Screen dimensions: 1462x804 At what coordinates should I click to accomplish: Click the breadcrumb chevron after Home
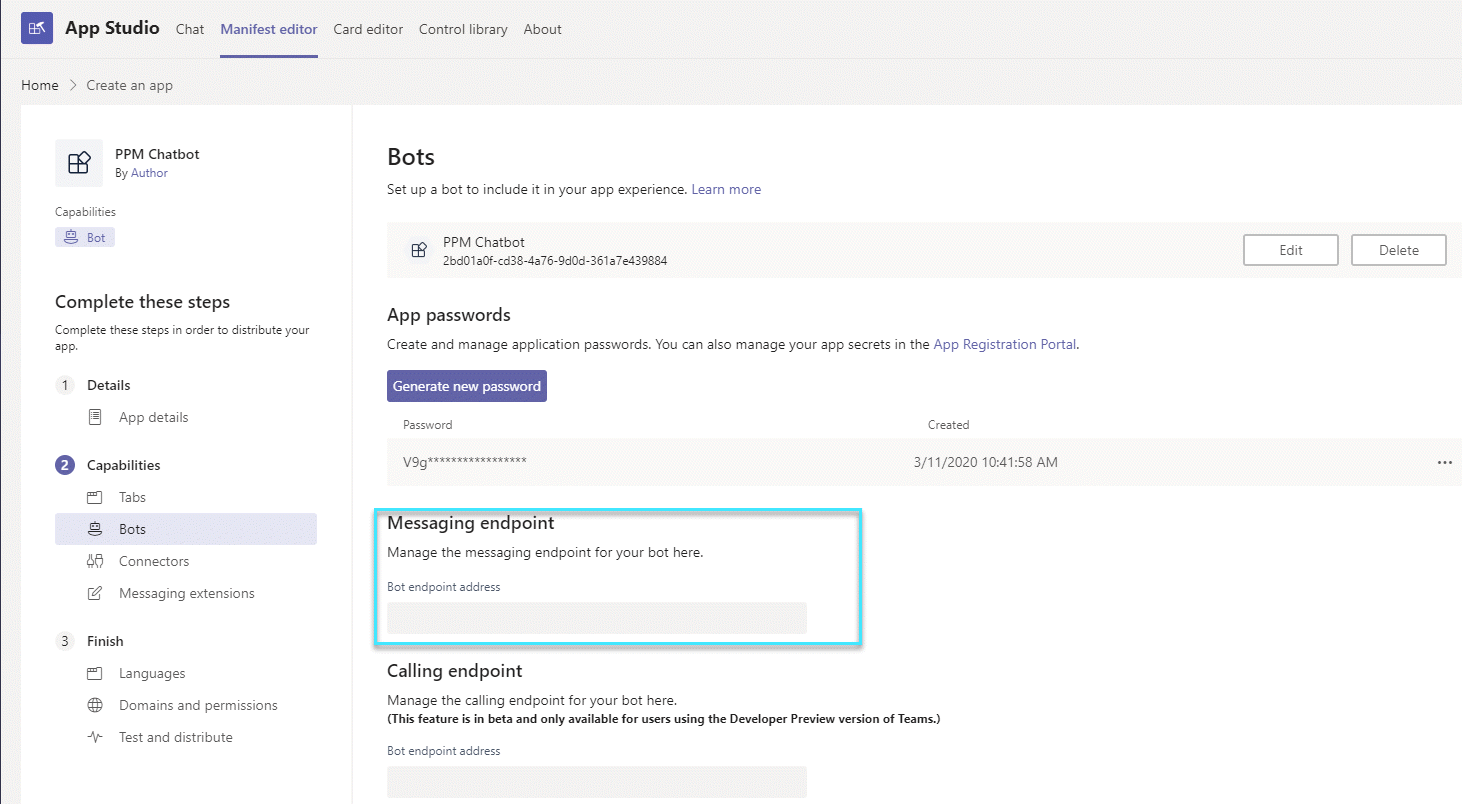click(x=73, y=85)
